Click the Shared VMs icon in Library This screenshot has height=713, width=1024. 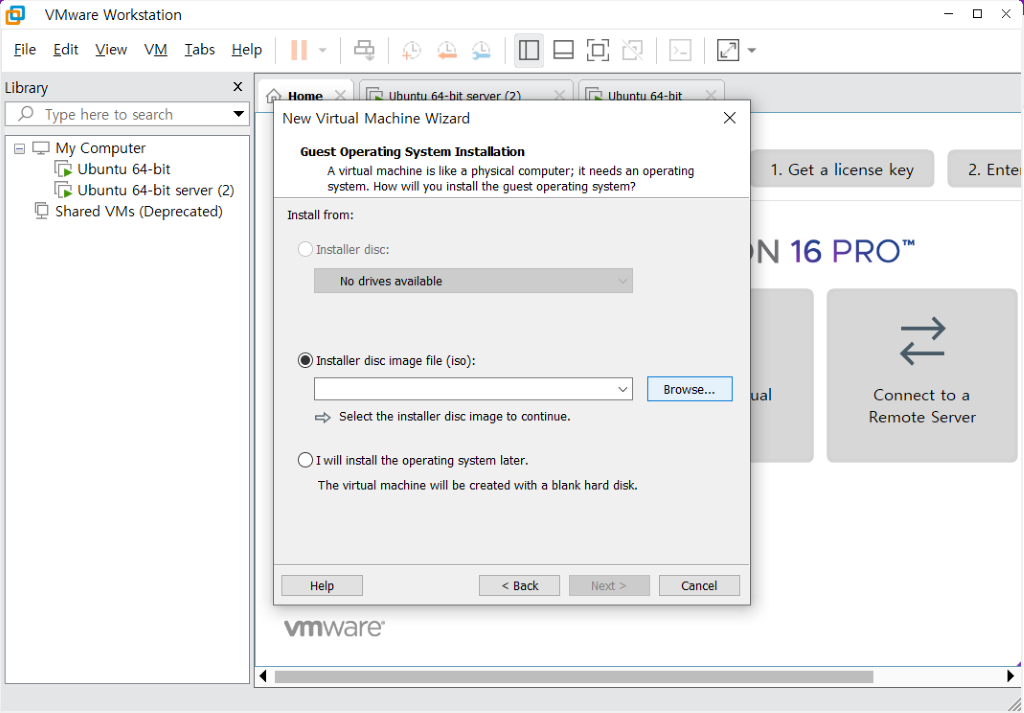pos(42,212)
